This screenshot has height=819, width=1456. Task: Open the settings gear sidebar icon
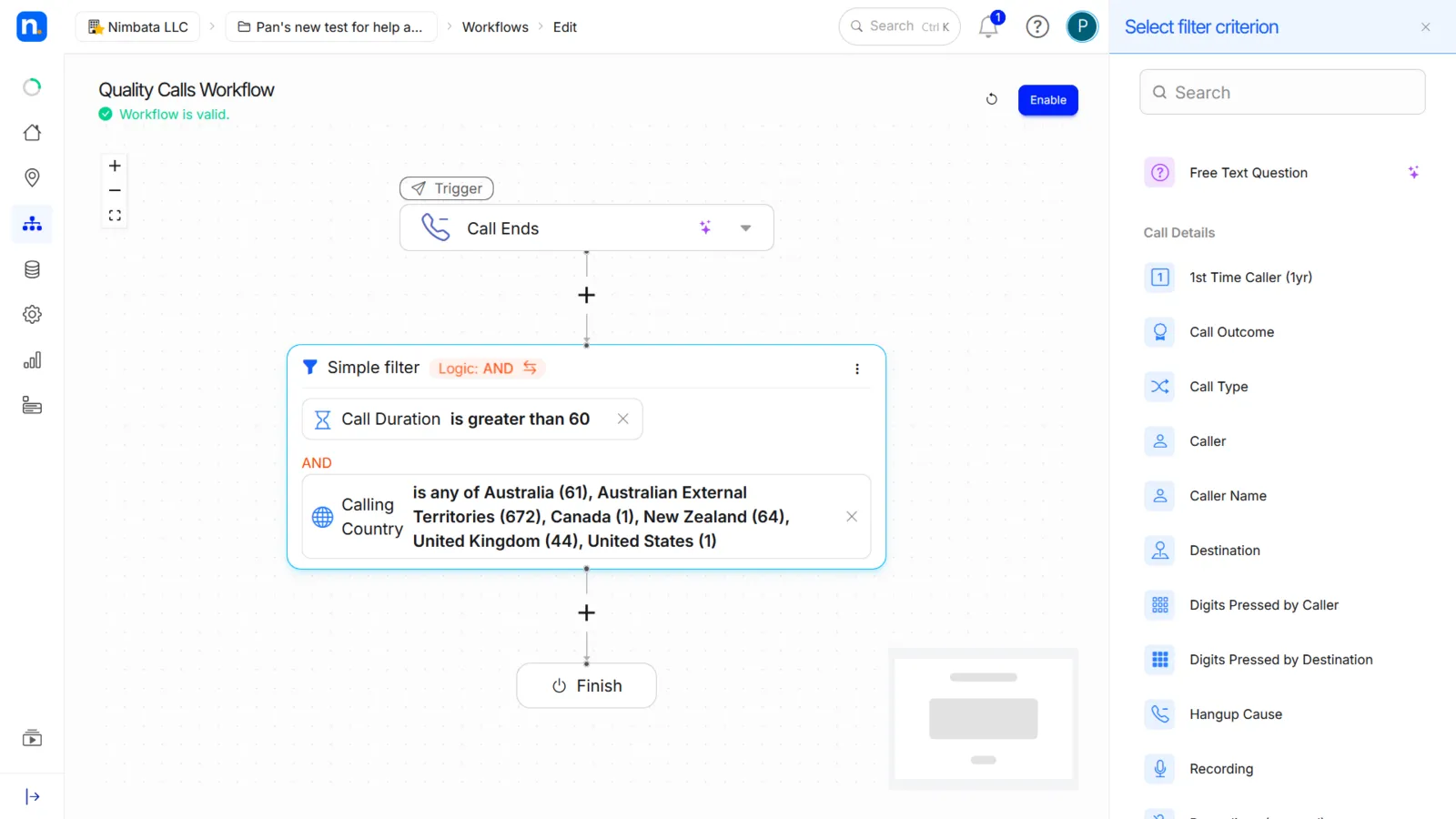[32, 315]
